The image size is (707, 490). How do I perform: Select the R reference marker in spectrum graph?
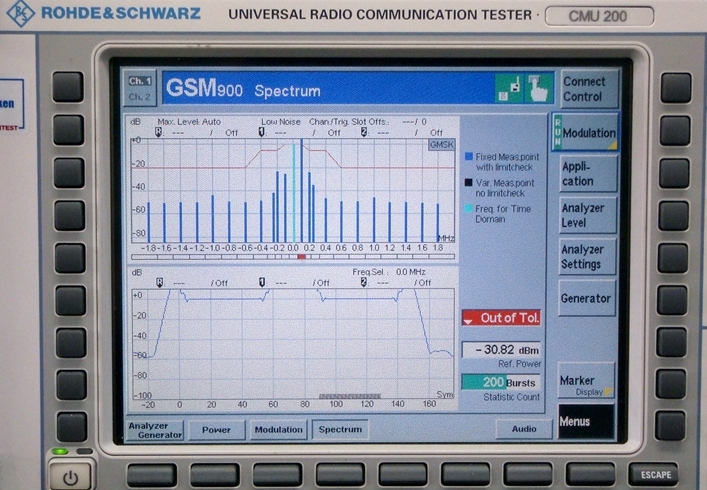click(158, 132)
